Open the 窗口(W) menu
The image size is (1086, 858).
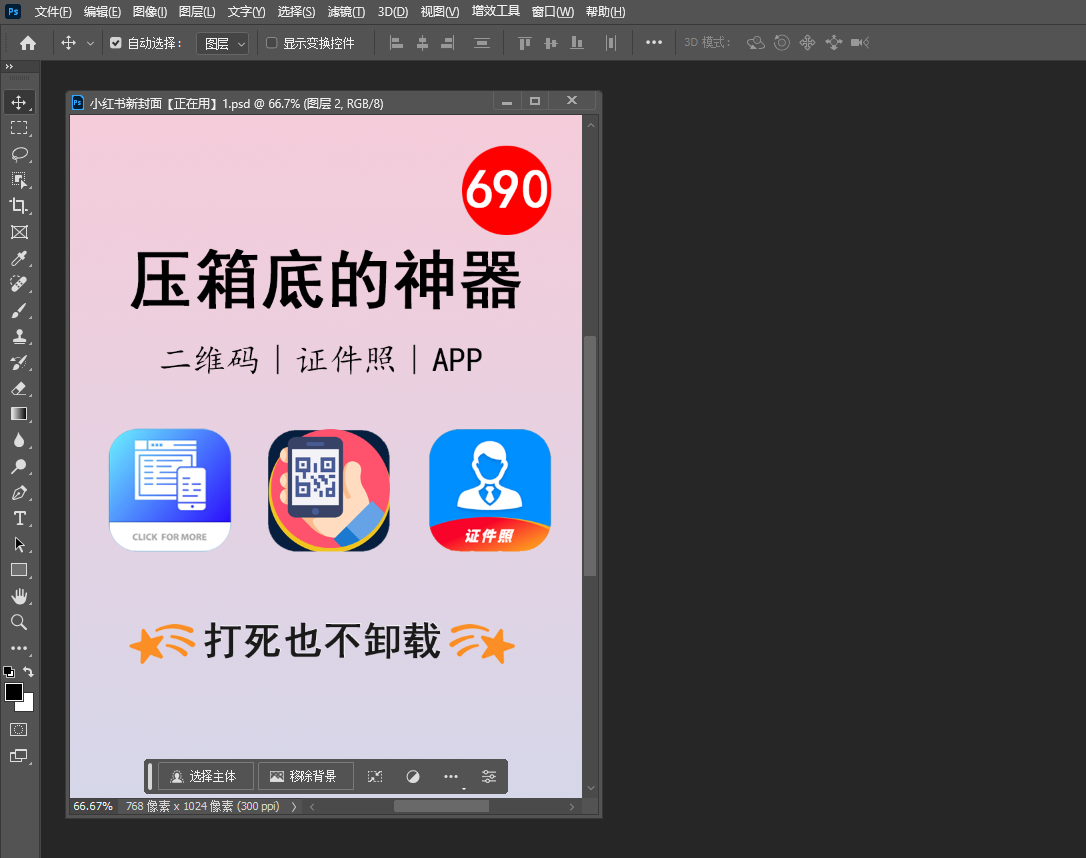[x=553, y=12]
